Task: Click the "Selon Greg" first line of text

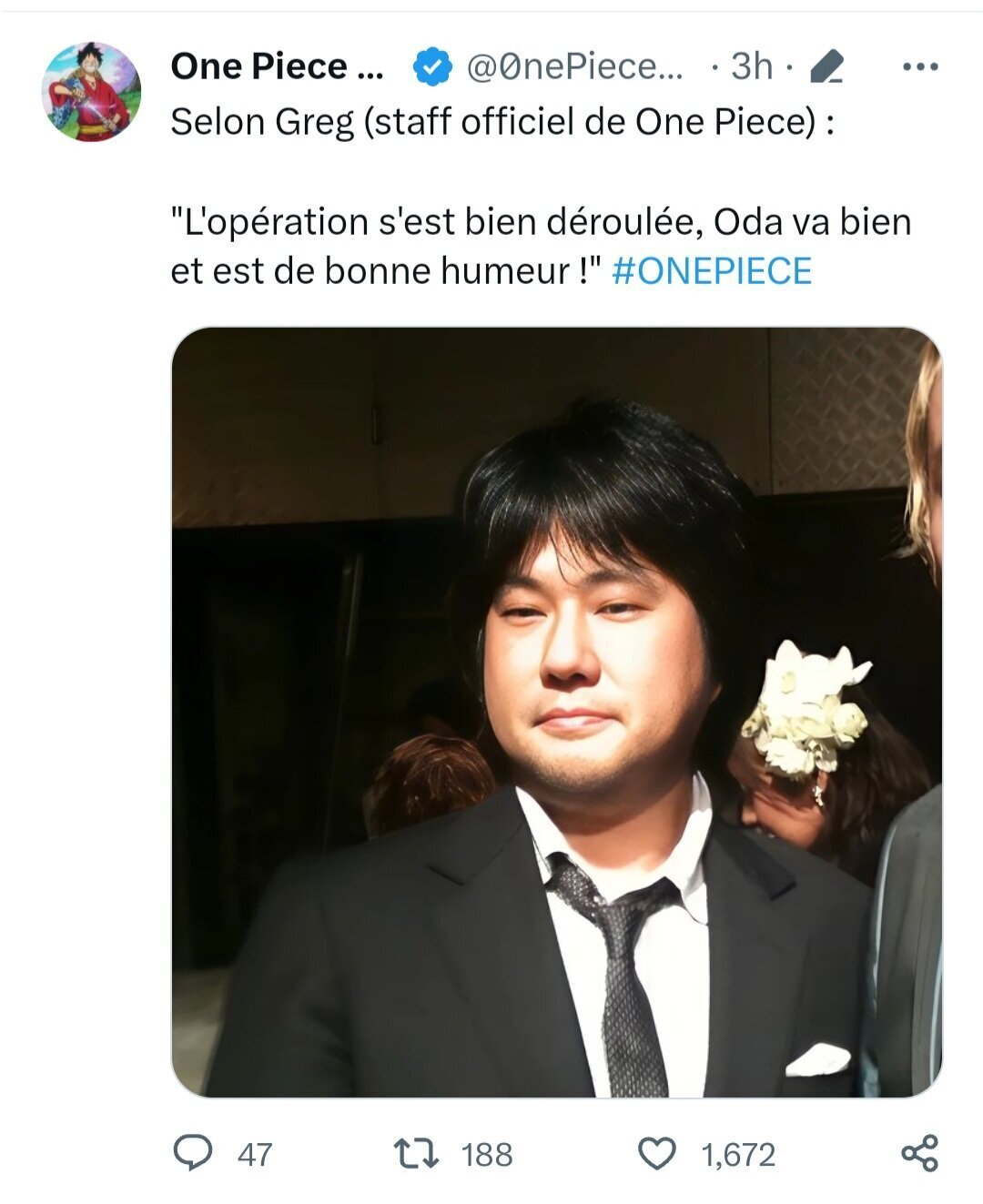Action: coord(502,122)
